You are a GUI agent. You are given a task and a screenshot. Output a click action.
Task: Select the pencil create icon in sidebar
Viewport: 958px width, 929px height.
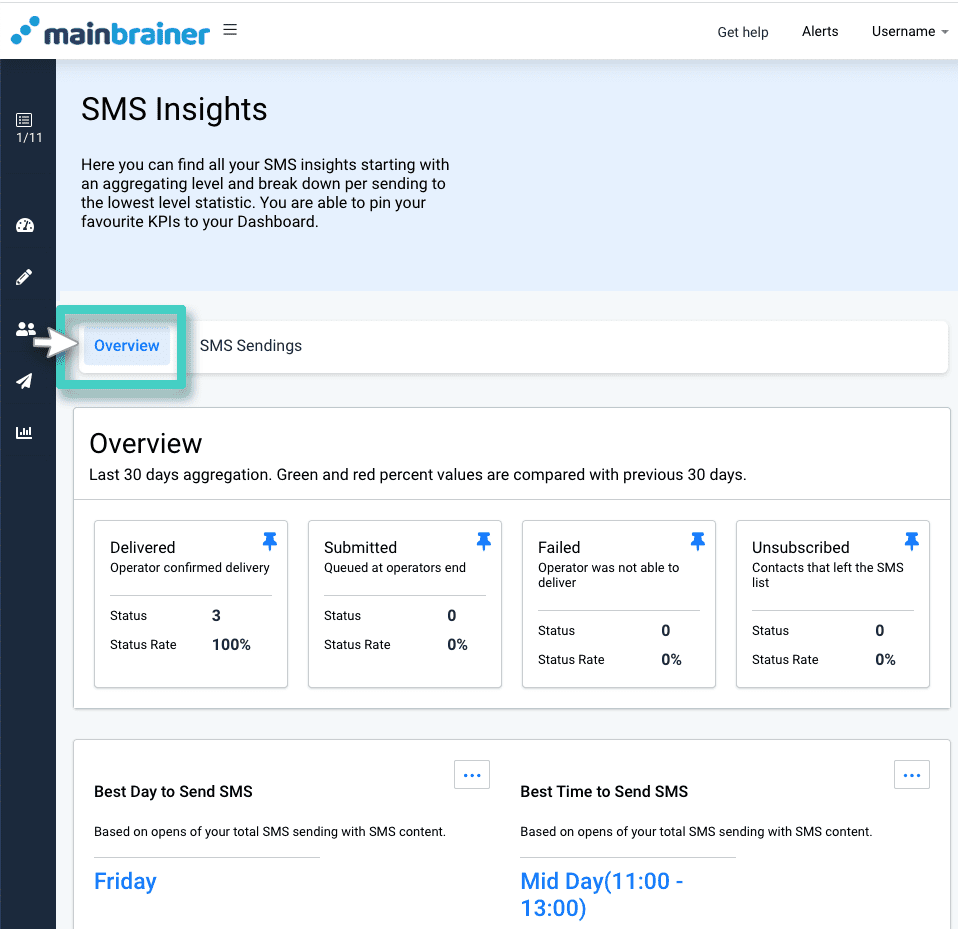click(26, 277)
